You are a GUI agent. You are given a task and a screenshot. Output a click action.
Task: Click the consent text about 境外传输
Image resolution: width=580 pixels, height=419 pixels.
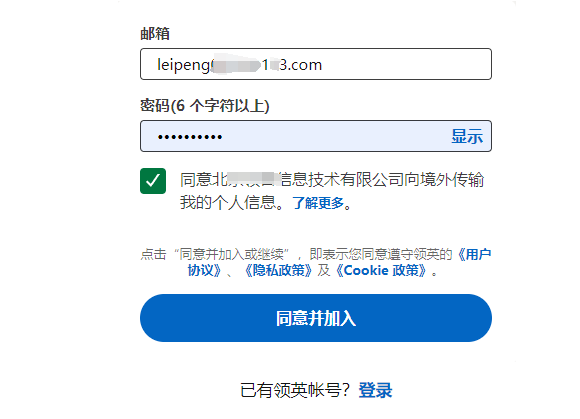[332, 180]
